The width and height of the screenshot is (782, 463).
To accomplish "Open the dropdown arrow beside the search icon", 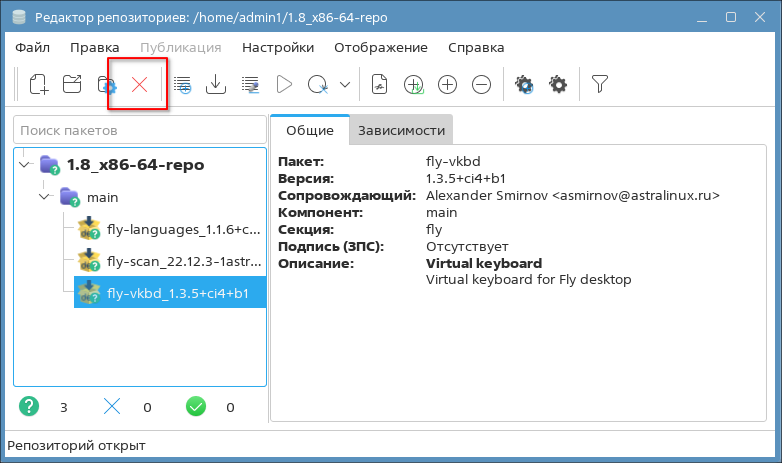I will point(345,85).
